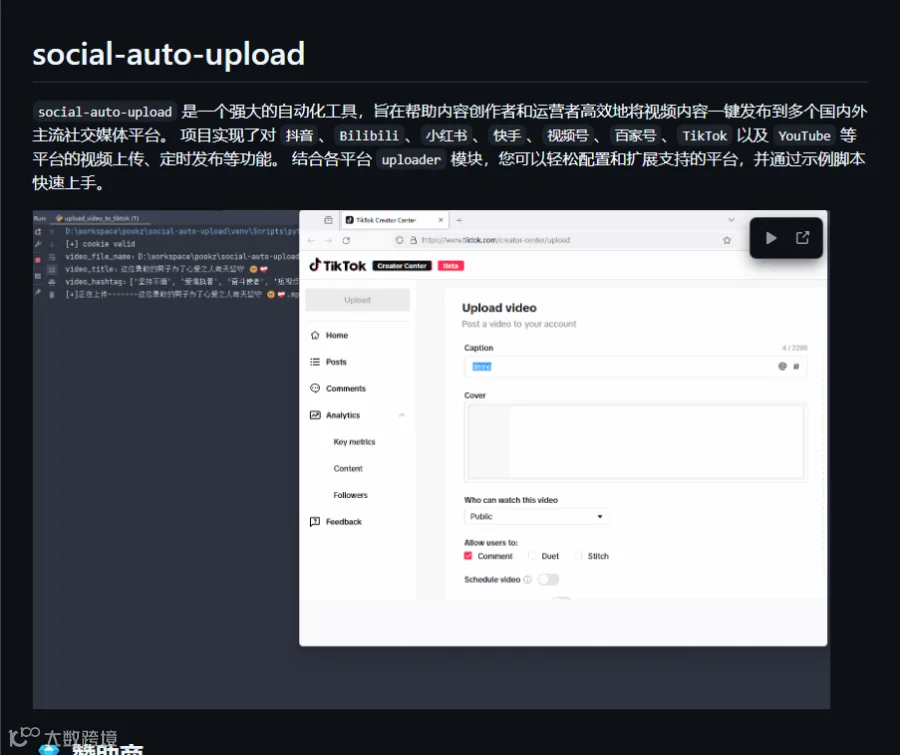
Task: Play the embedded demo media
Action: [x=771, y=238]
